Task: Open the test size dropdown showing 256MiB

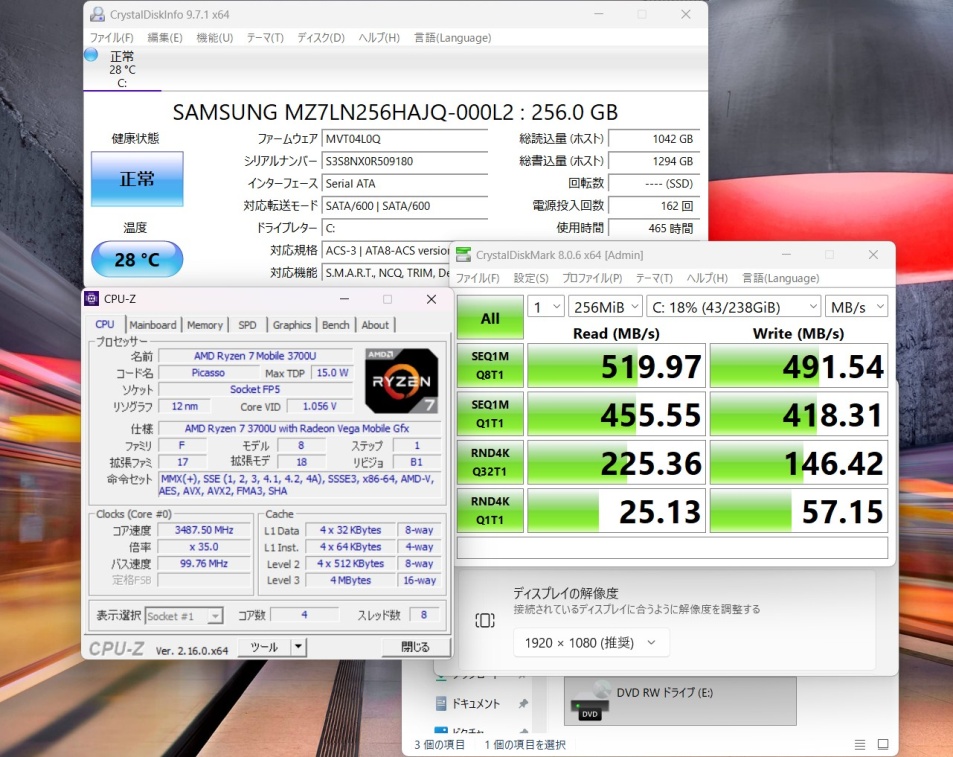Action: click(x=605, y=307)
